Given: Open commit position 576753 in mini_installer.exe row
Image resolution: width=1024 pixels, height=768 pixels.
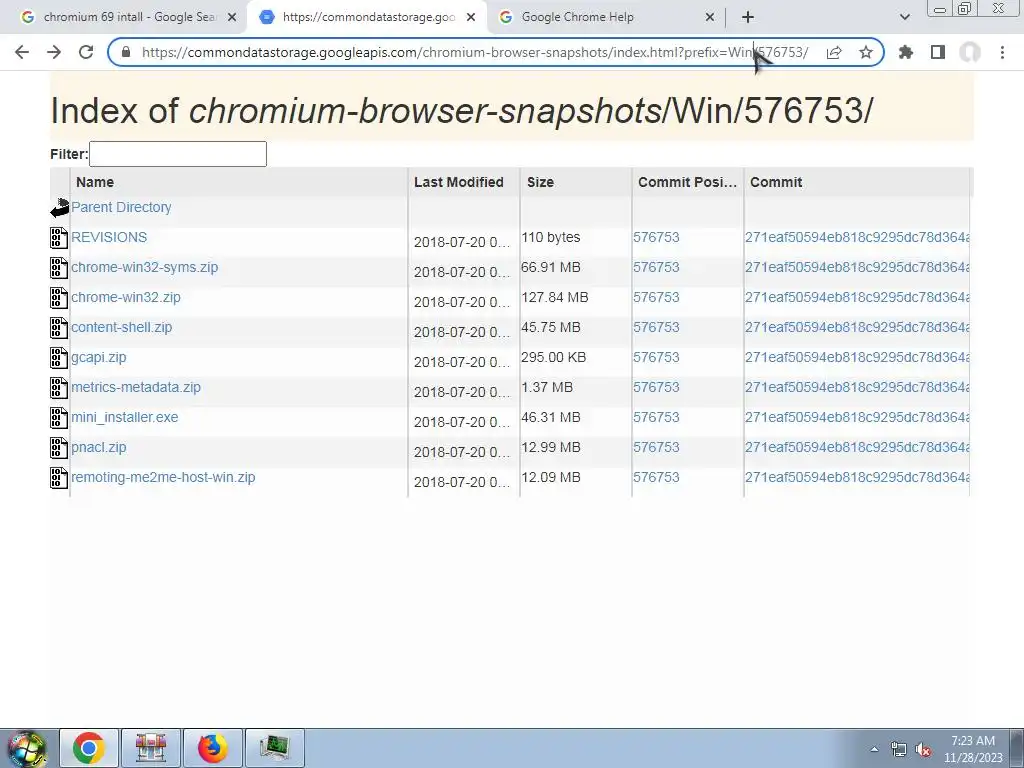Looking at the screenshot, I should point(656,417).
